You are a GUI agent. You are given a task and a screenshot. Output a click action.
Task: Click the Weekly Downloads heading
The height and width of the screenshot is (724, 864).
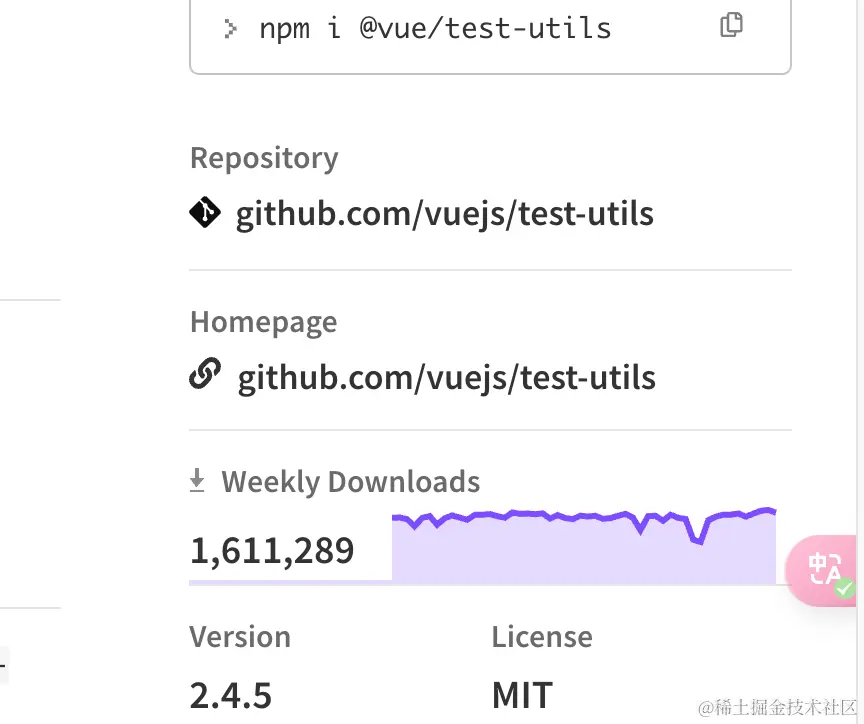[x=350, y=482]
